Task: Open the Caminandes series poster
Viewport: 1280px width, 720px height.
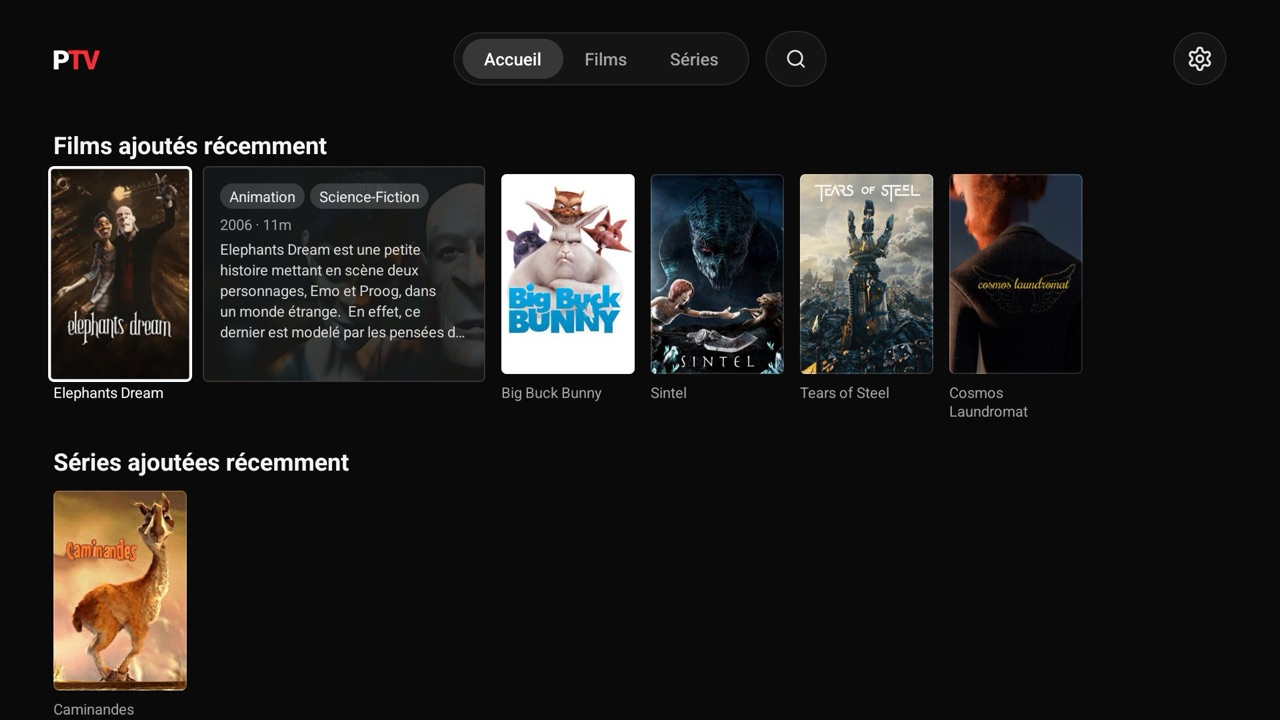Action: (120, 590)
